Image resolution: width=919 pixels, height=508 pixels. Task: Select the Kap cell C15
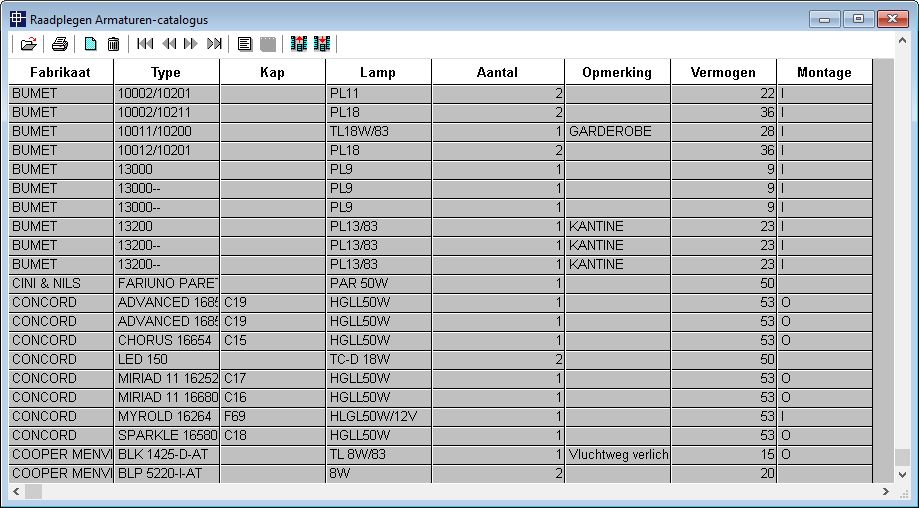tap(273, 340)
